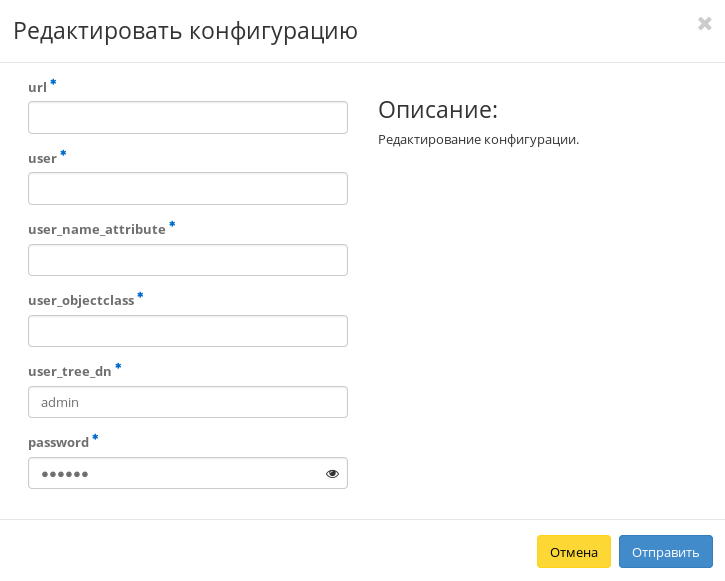
Task: Click the user_tree_dn label text
Action: point(69,372)
